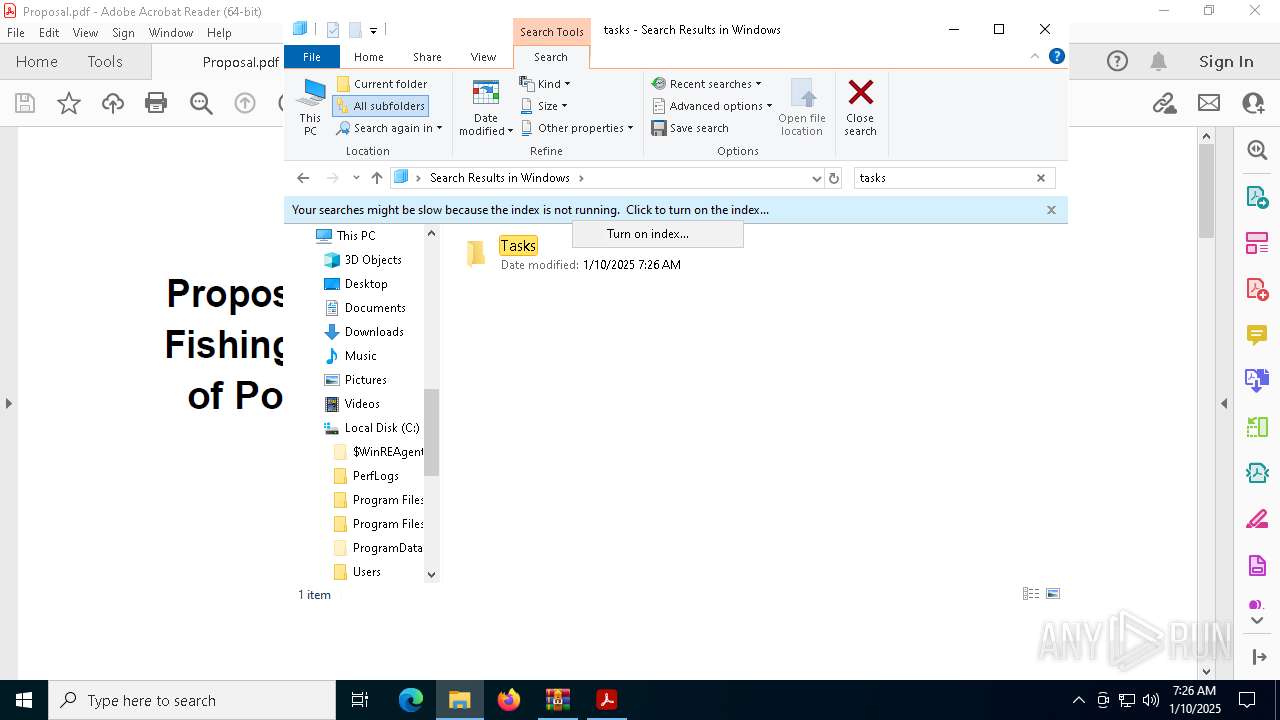
Task: Upload file using Acrobat cloud icon
Action: click(113, 103)
